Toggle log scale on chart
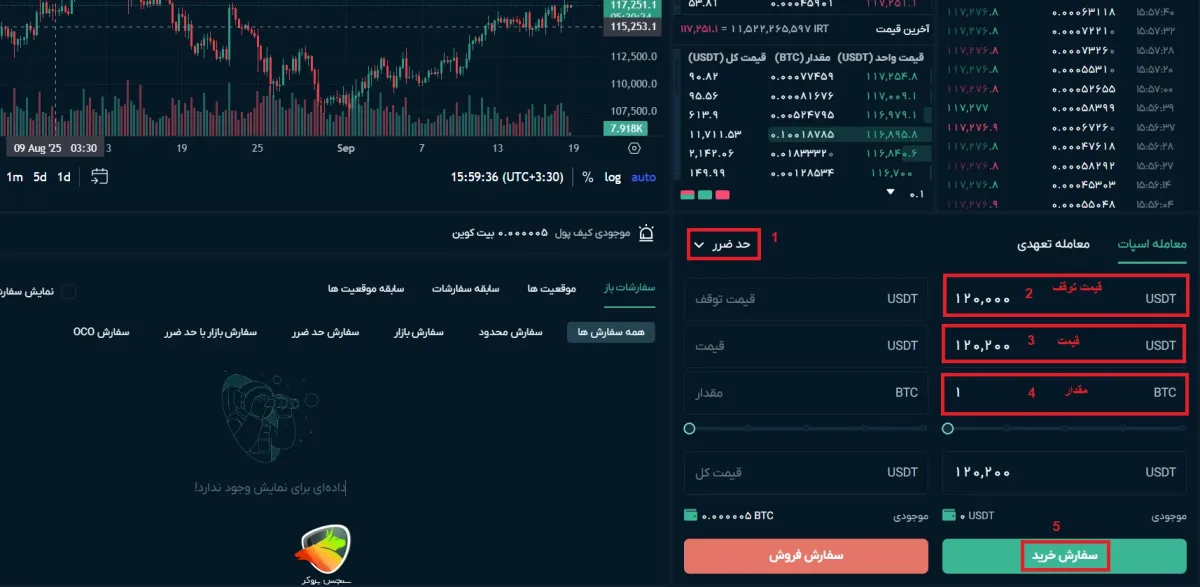 (x=613, y=177)
